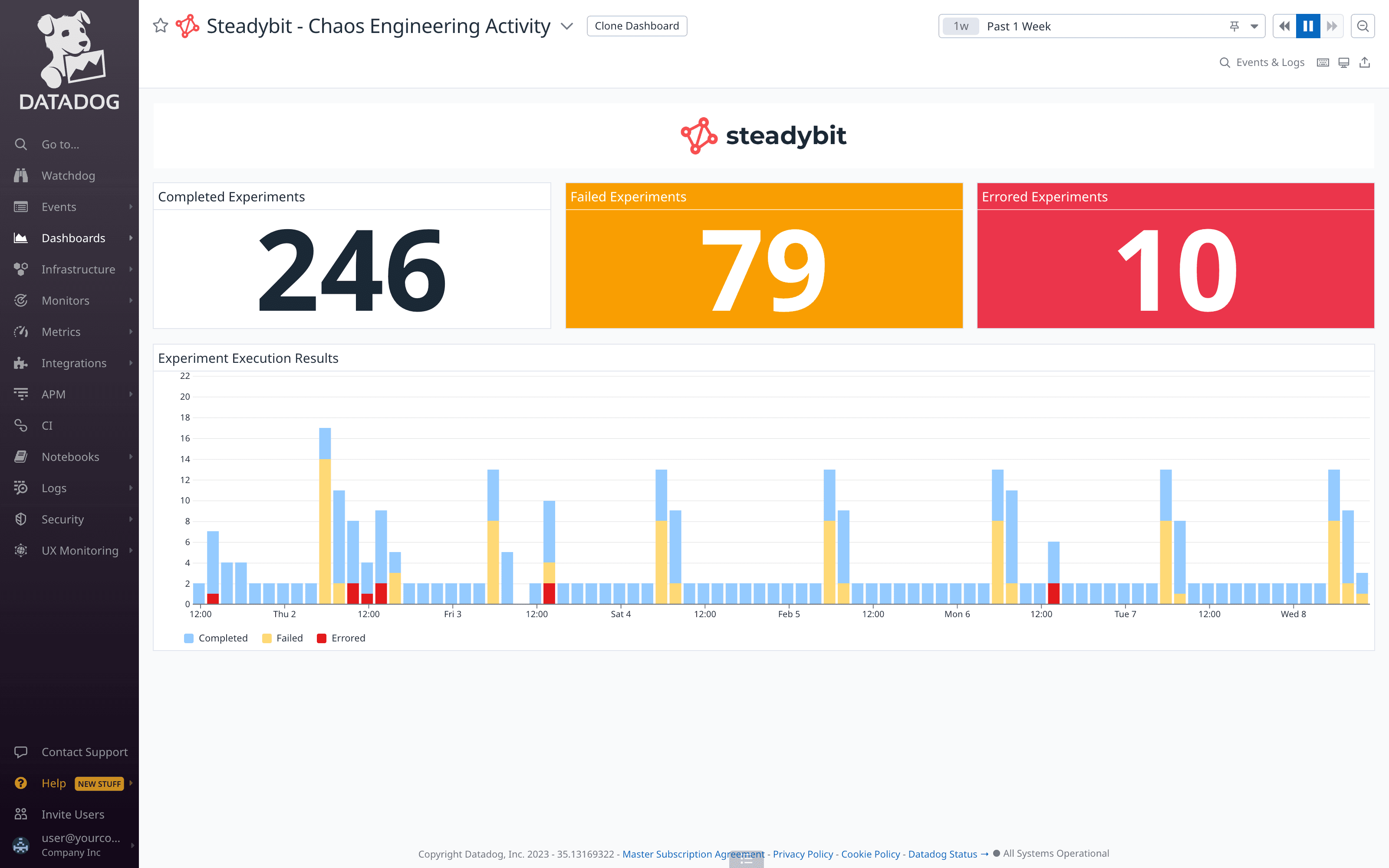Click the export share icon
This screenshot has width=1389, height=868.
tap(1365, 62)
